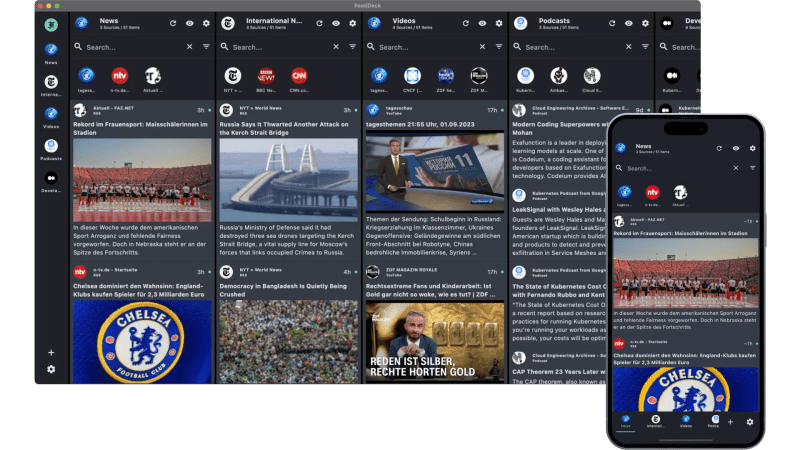
Task: Open filter options in Videos search bar
Action: [x=499, y=46]
